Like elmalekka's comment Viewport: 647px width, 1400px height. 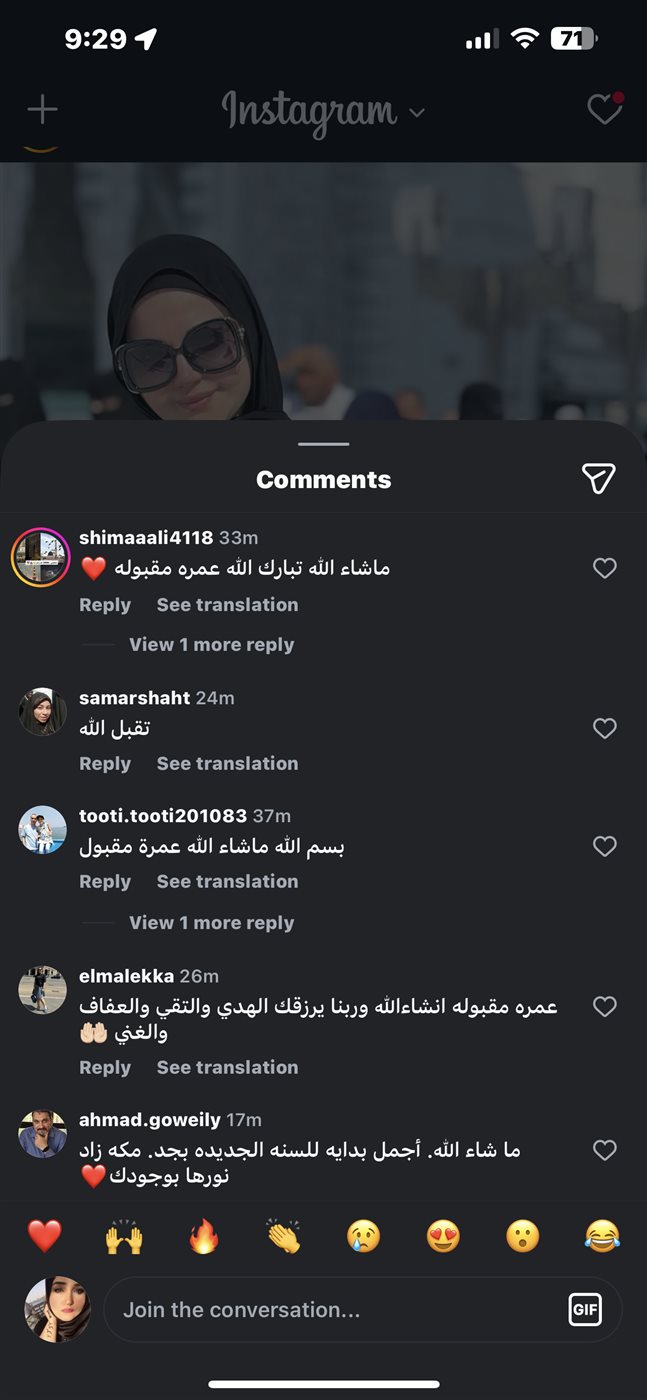coord(605,1006)
